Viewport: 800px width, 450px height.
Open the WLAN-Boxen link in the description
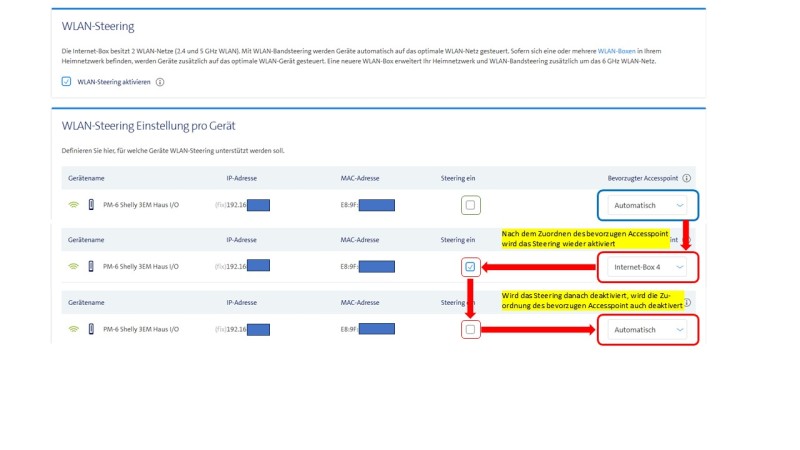click(620, 49)
